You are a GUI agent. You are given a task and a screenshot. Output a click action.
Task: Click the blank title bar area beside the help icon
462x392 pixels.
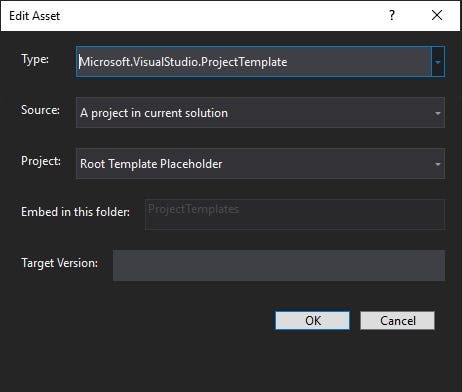223,16
